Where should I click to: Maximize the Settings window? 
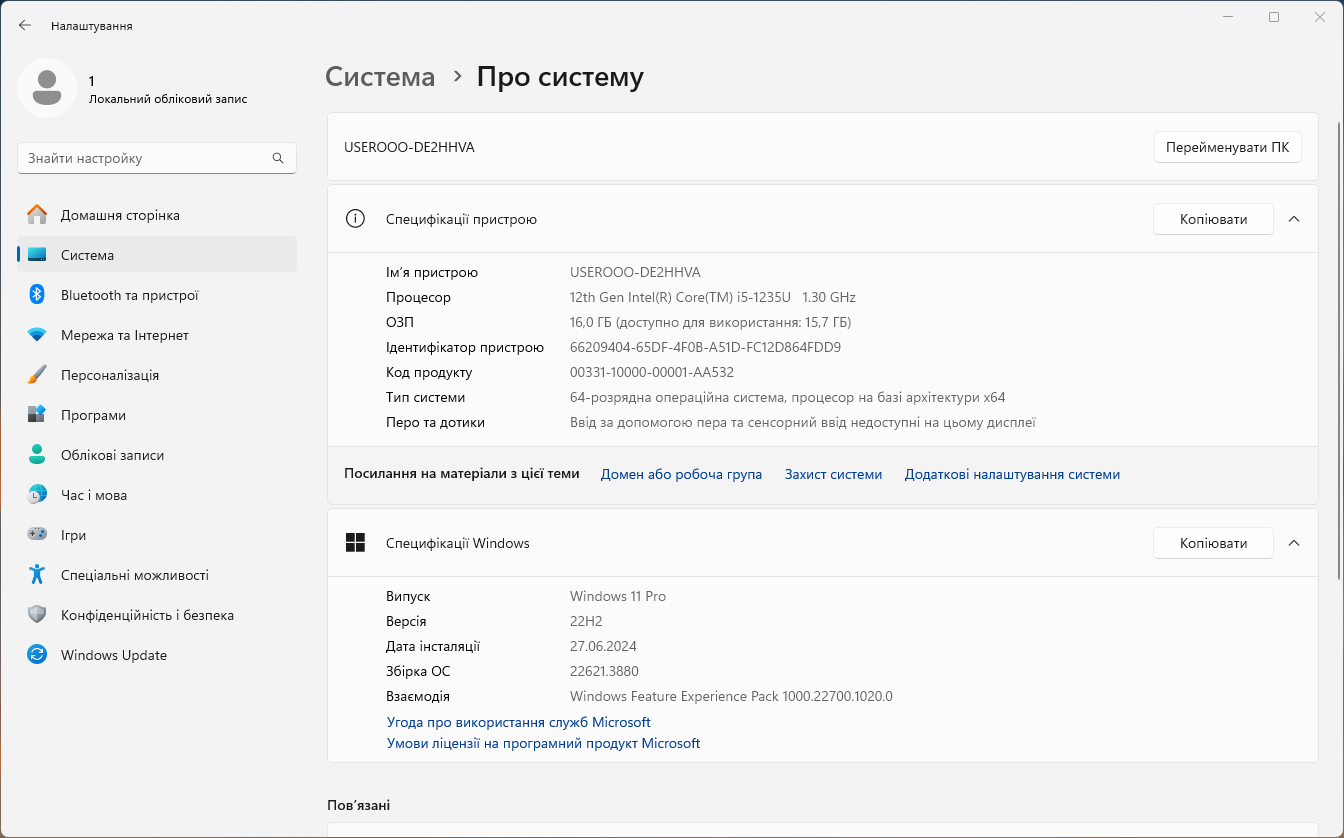[x=1274, y=17]
